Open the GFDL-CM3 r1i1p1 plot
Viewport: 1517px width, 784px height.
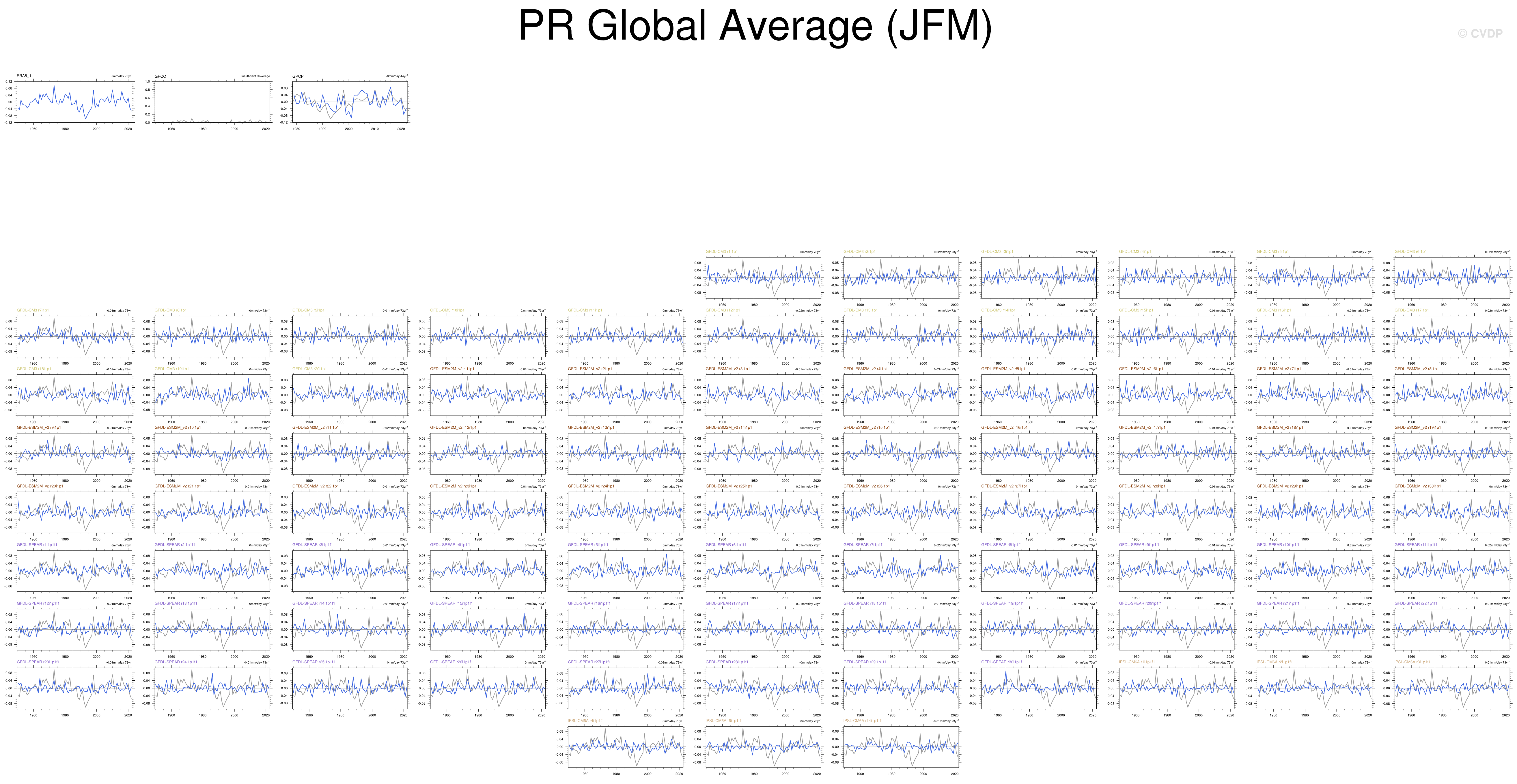tap(763, 277)
